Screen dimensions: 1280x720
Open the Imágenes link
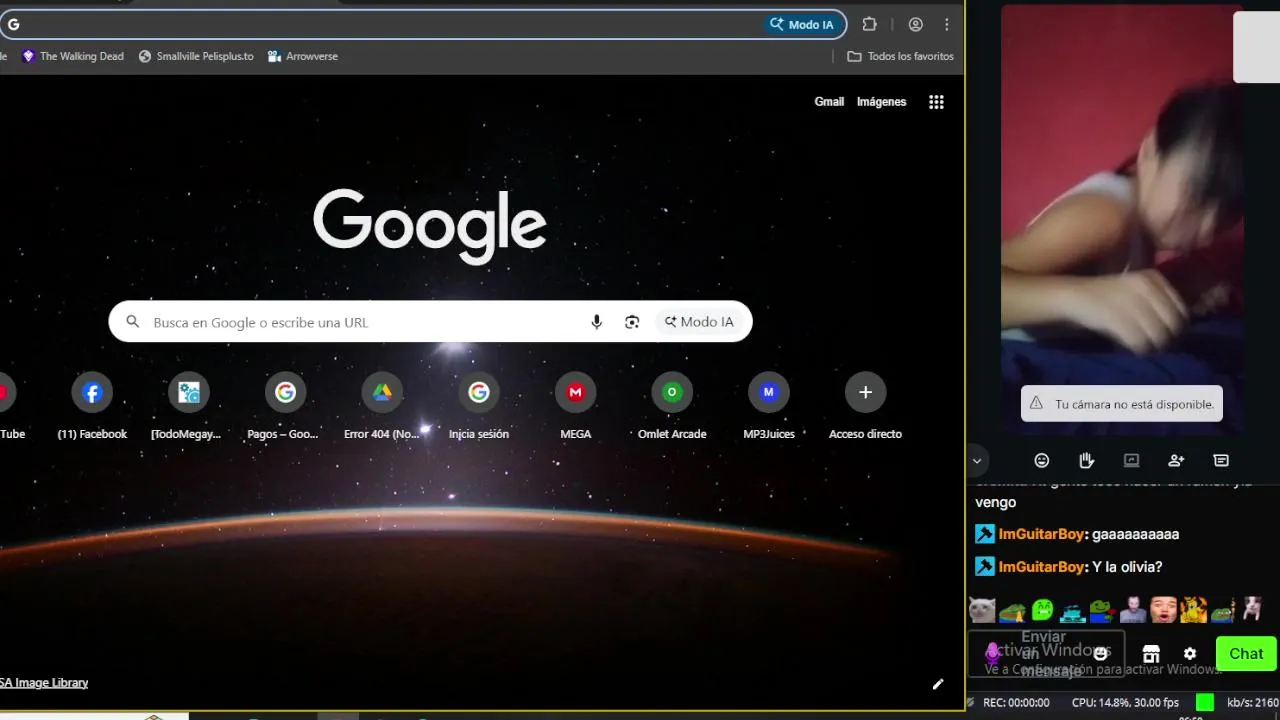881,101
